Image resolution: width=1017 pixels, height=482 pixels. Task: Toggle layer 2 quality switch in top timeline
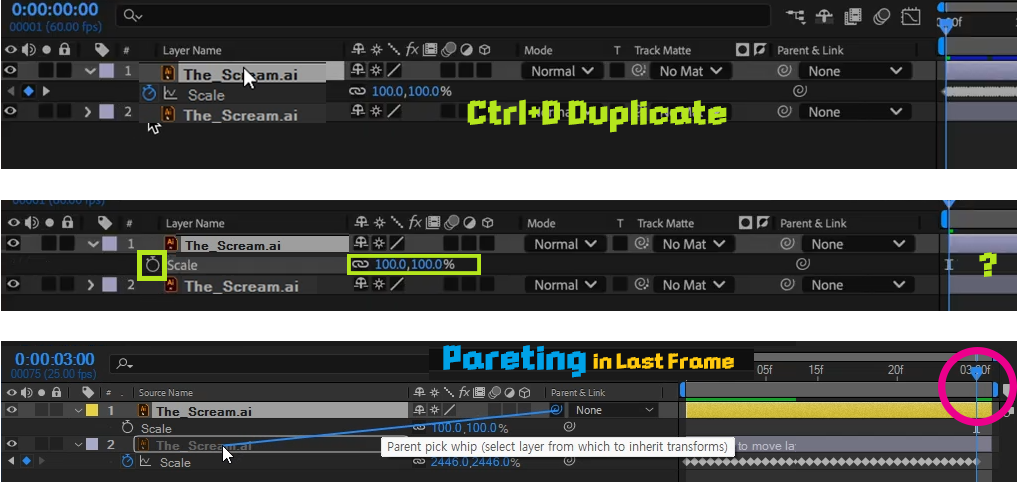click(x=394, y=112)
